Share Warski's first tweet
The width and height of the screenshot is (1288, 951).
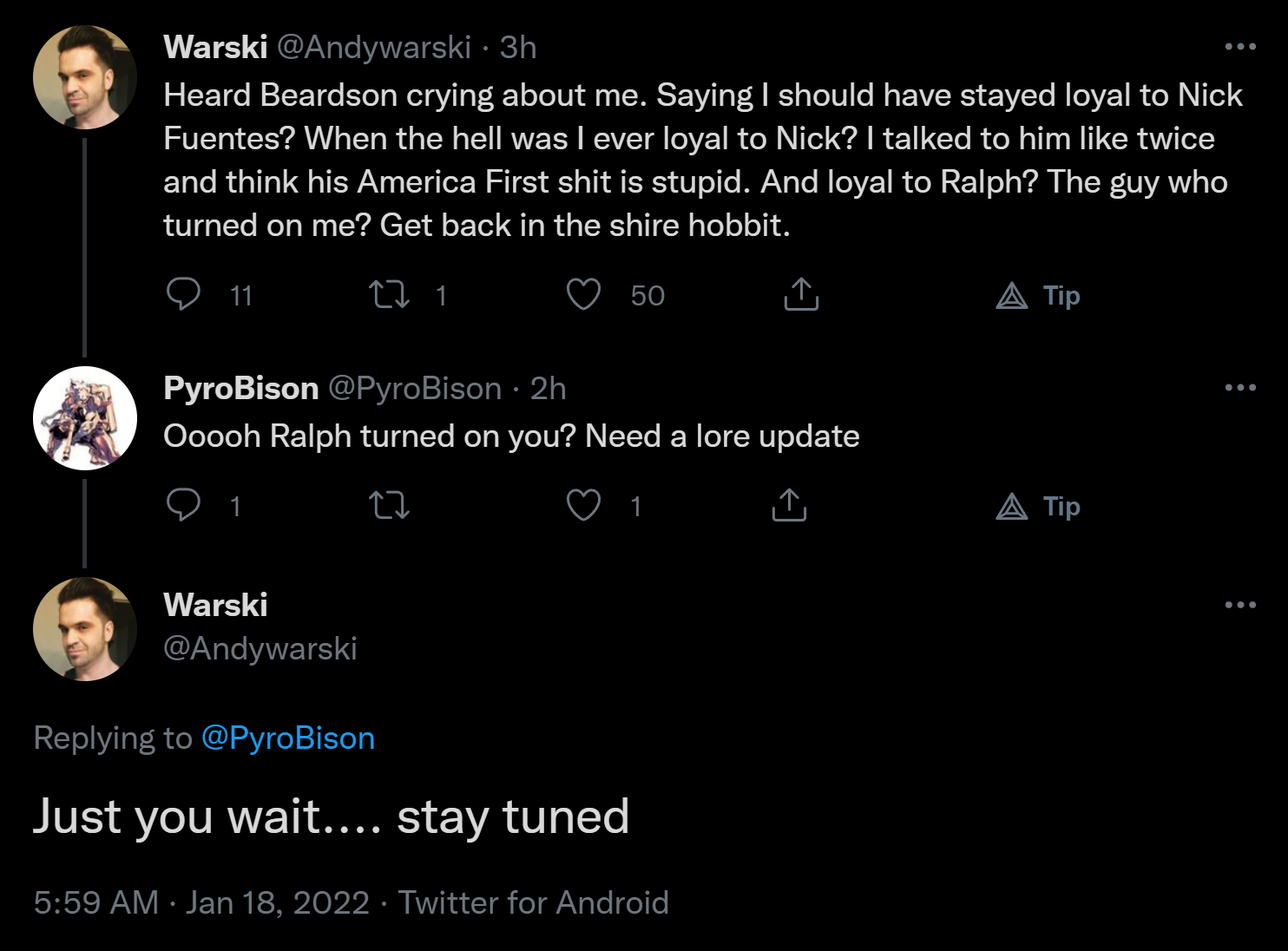tap(801, 295)
